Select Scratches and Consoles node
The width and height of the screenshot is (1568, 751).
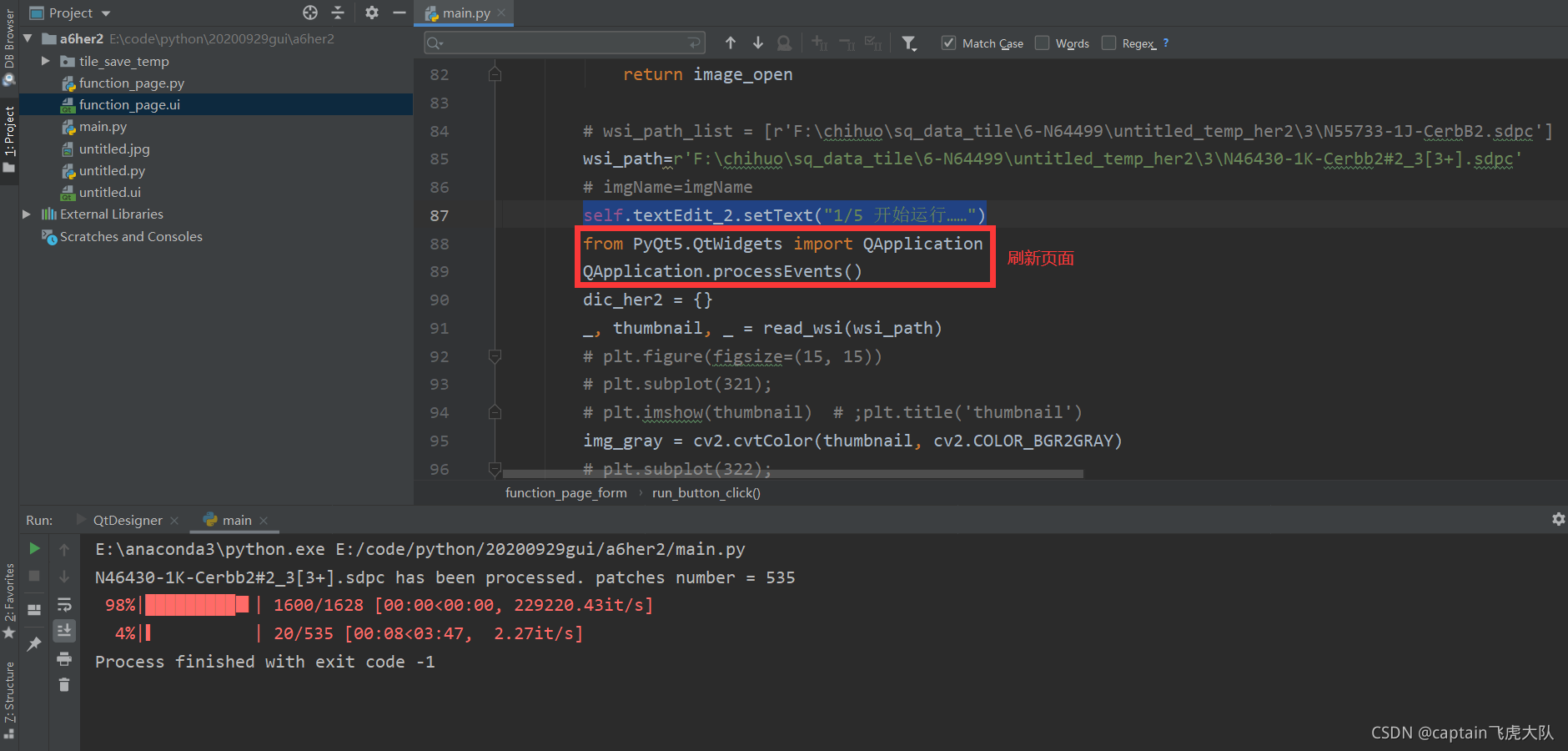(131, 236)
